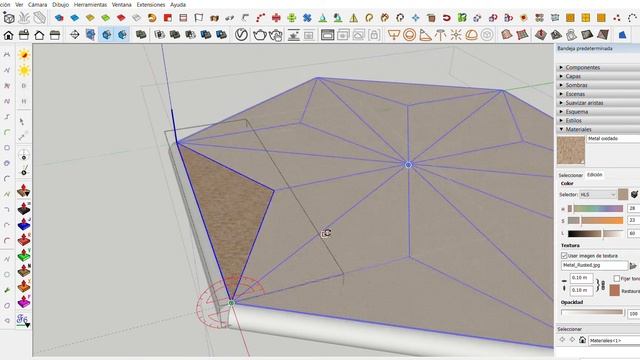Click the V-Ray show frame buffer icon
The height and width of the screenshot is (360, 640).
(327, 35)
